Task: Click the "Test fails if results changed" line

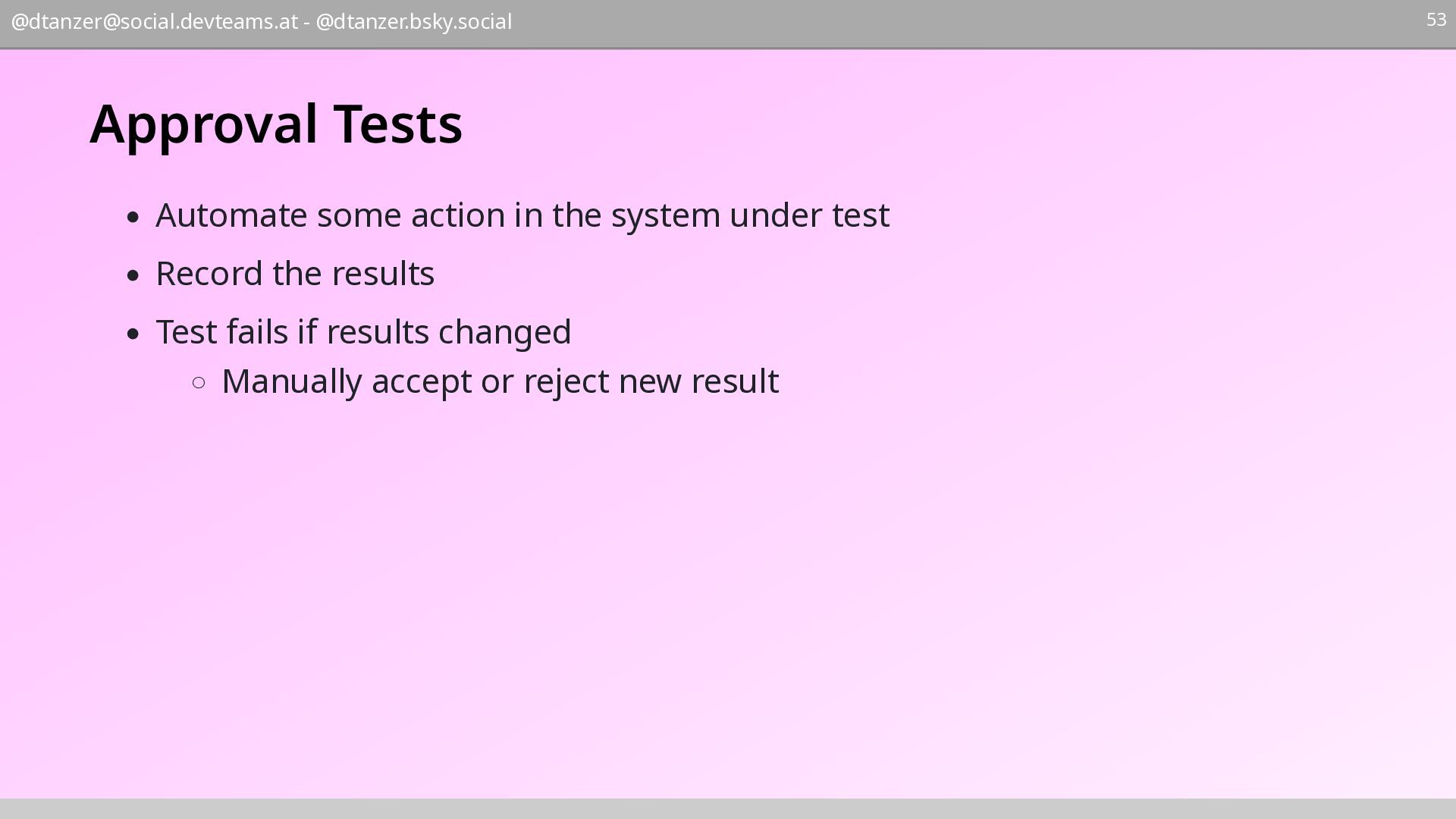Action: click(363, 332)
